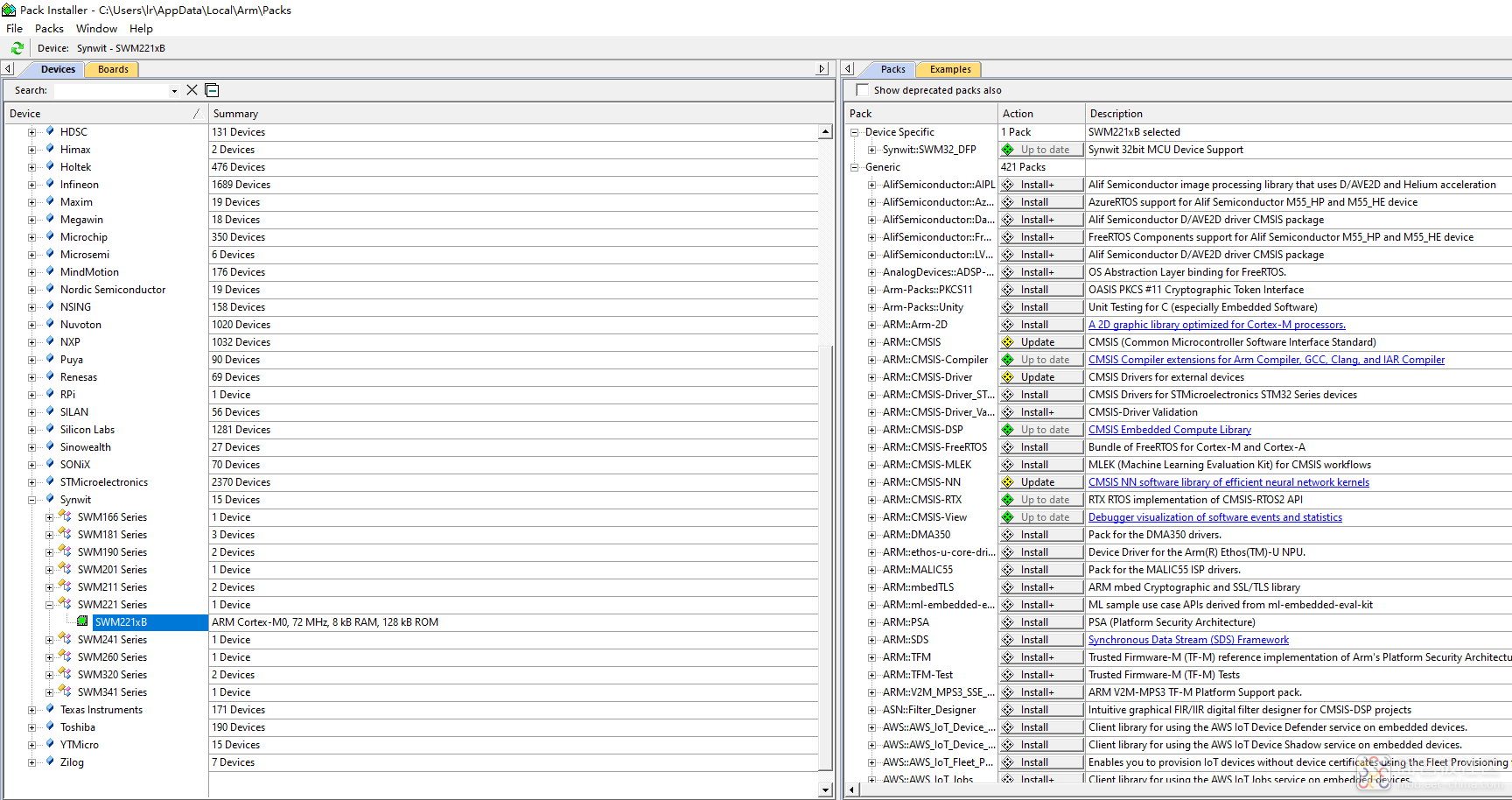Open the Packs menu
The height and width of the screenshot is (800, 1512).
click(x=49, y=29)
